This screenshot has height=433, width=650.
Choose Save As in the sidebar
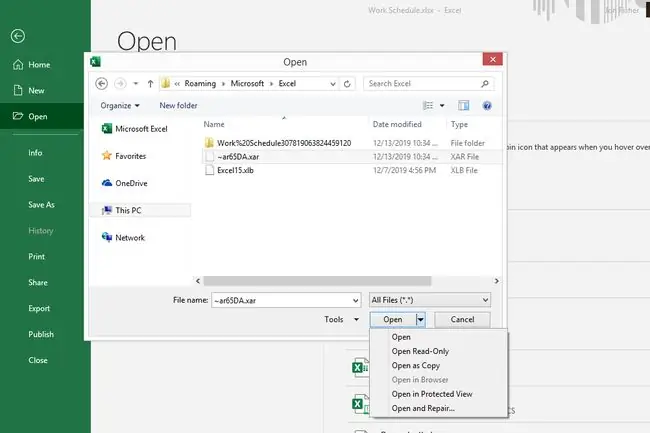pos(41,205)
